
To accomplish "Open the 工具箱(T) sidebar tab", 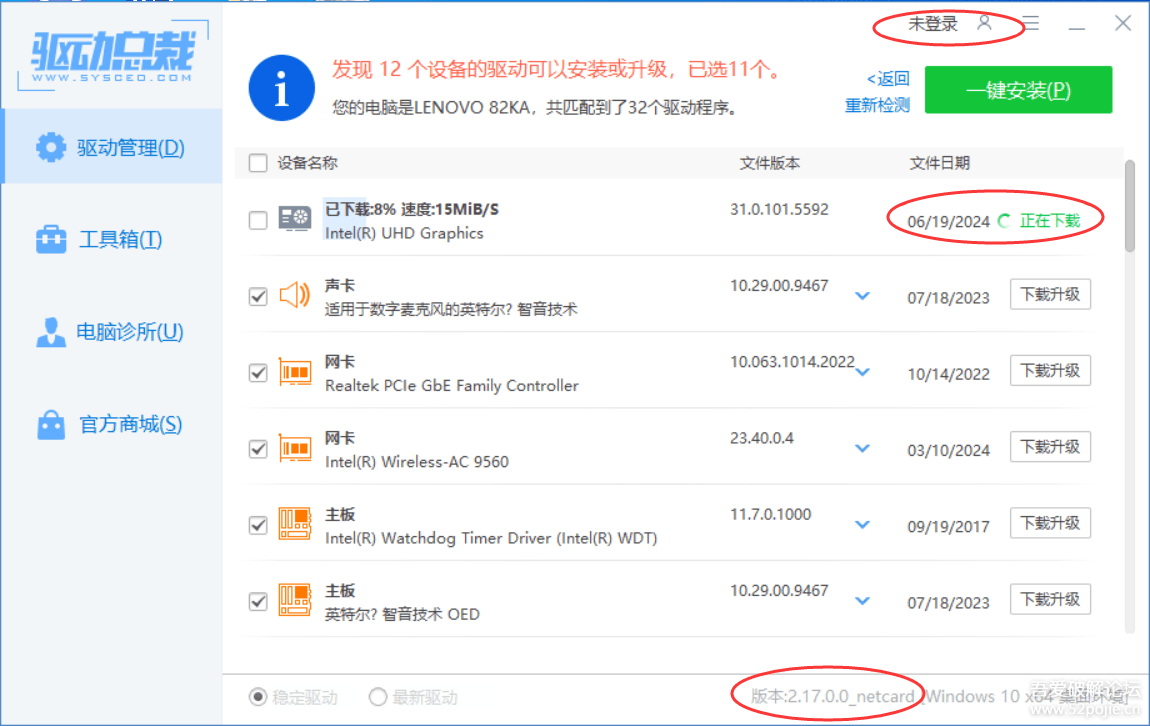I will tap(111, 239).
